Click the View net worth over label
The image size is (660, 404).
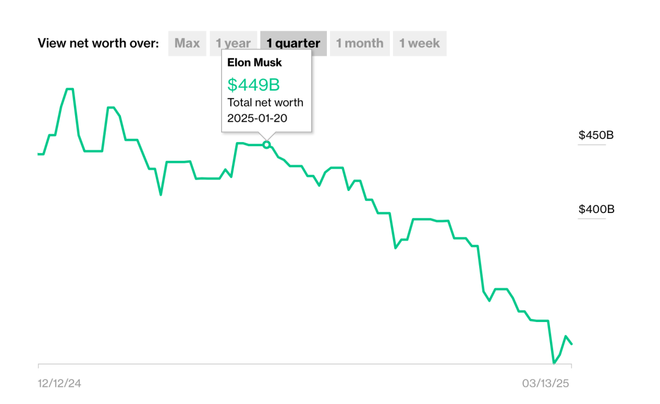pyautogui.click(x=98, y=43)
